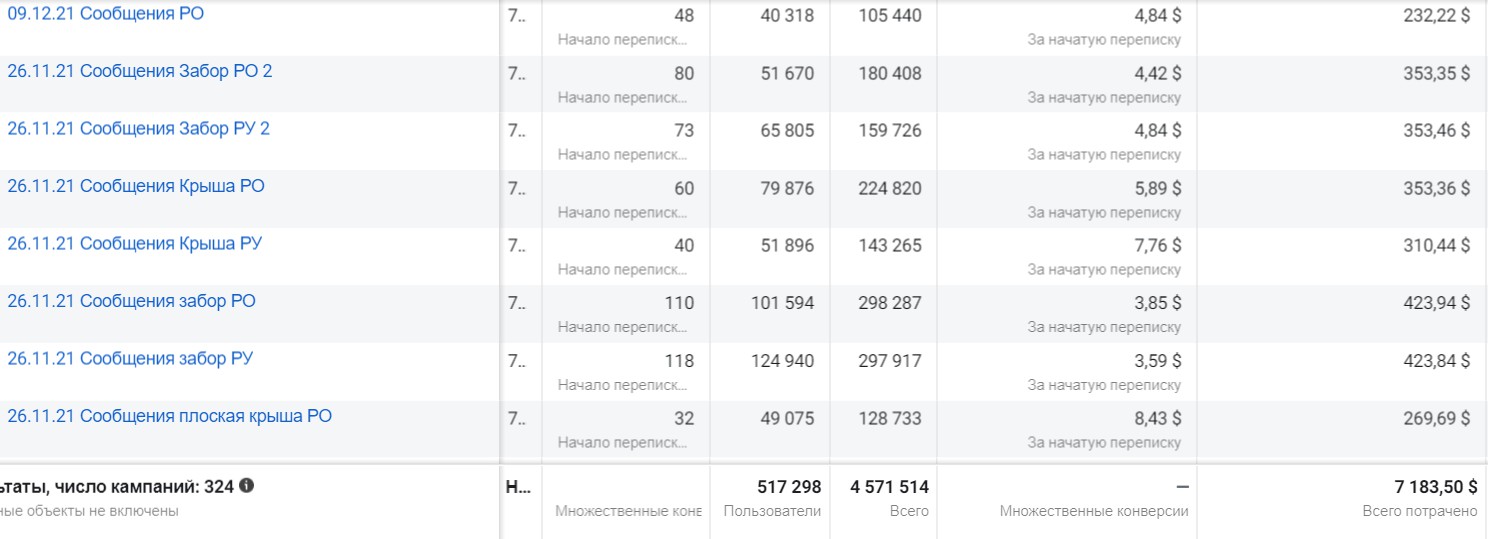The width and height of the screenshot is (1488, 539).
Task: Select the amount spent cell 232,22 $
Action: [1341, 27]
